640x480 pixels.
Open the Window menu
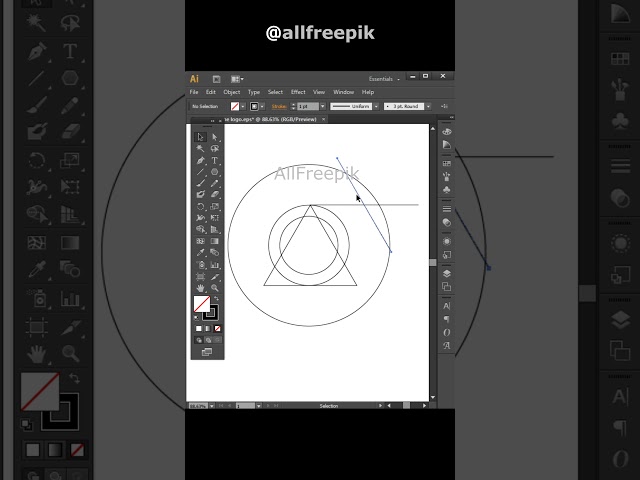[x=344, y=92]
